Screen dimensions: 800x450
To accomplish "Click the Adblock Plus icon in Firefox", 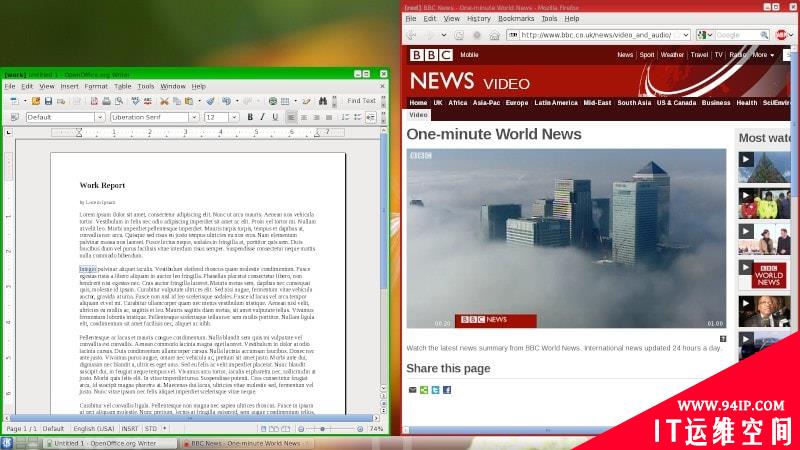I will 781,35.
